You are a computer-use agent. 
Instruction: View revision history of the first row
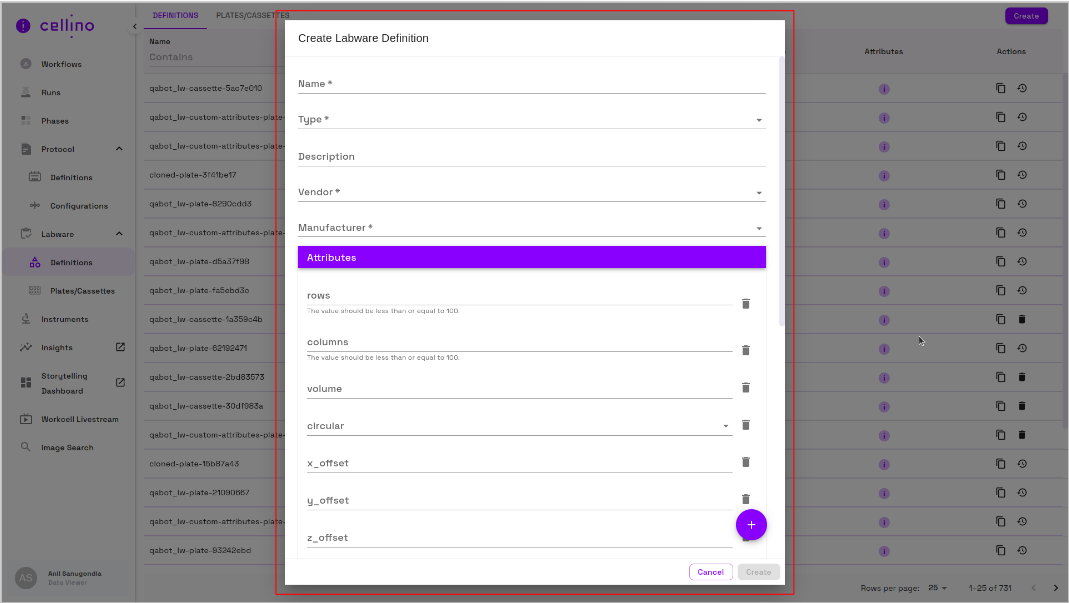[1021, 88]
